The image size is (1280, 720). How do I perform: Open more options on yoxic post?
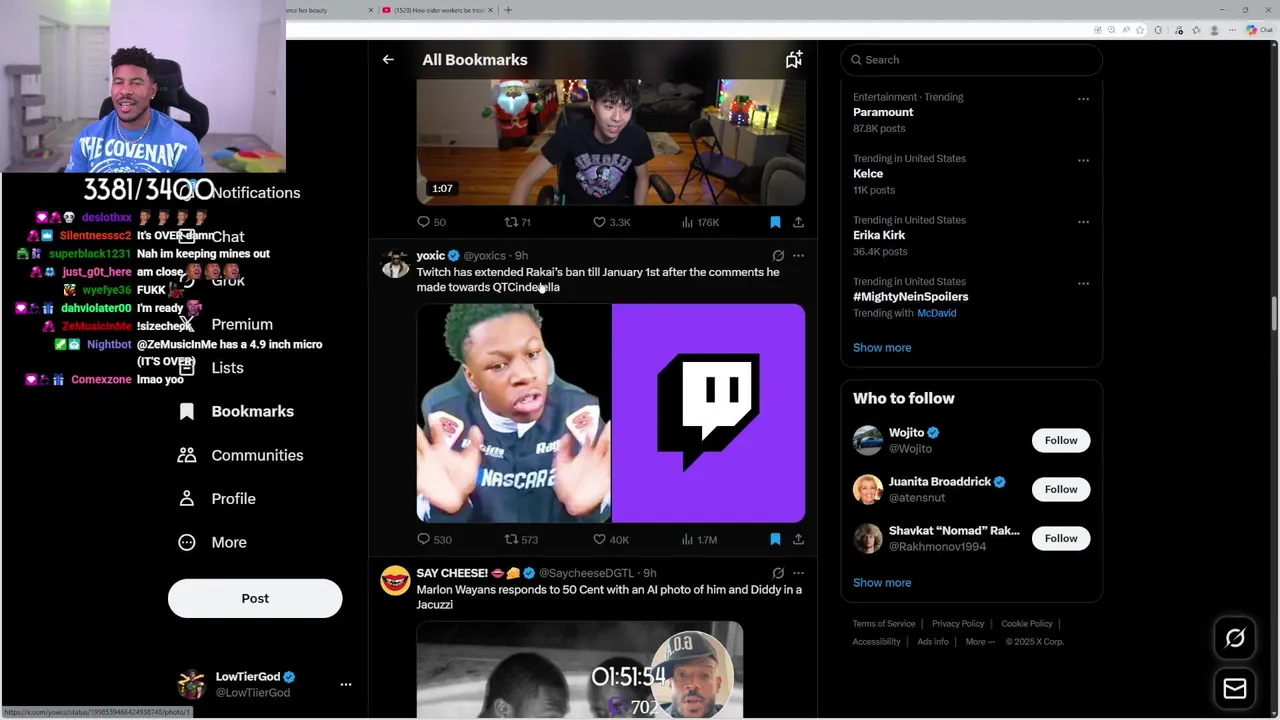click(798, 256)
